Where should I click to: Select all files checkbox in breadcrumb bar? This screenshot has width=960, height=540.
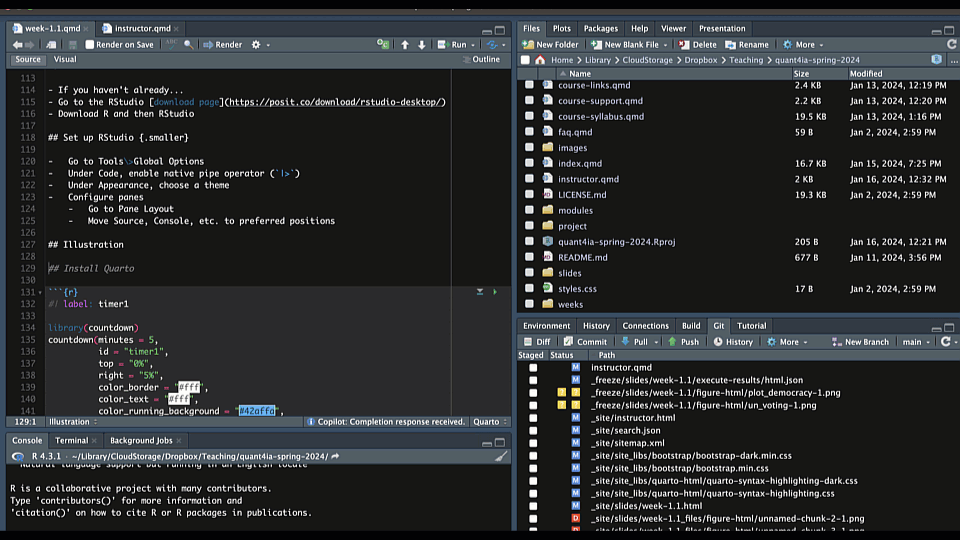click(x=525, y=60)
